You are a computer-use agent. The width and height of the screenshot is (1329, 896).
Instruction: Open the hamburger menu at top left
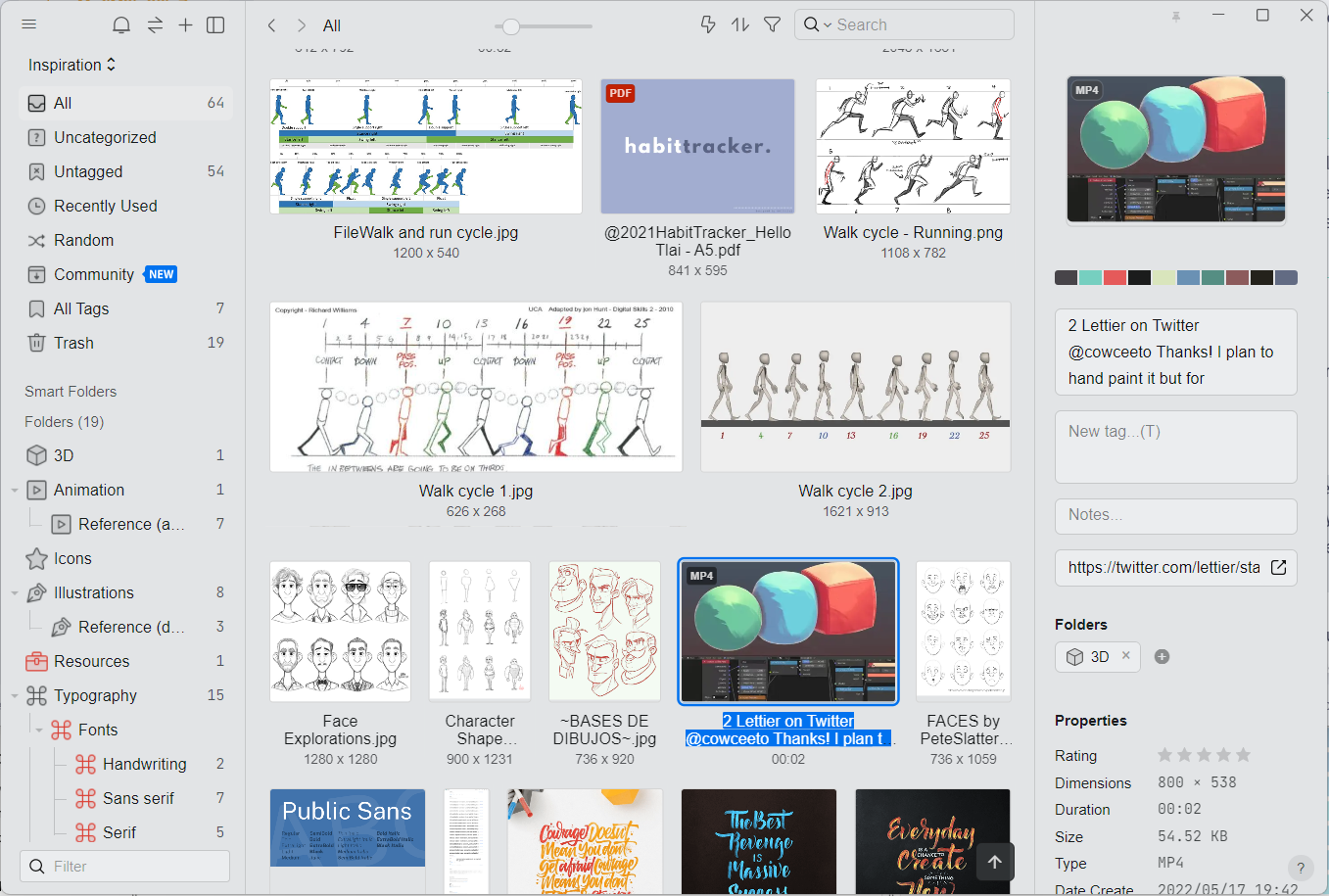[x=29, y=24]
